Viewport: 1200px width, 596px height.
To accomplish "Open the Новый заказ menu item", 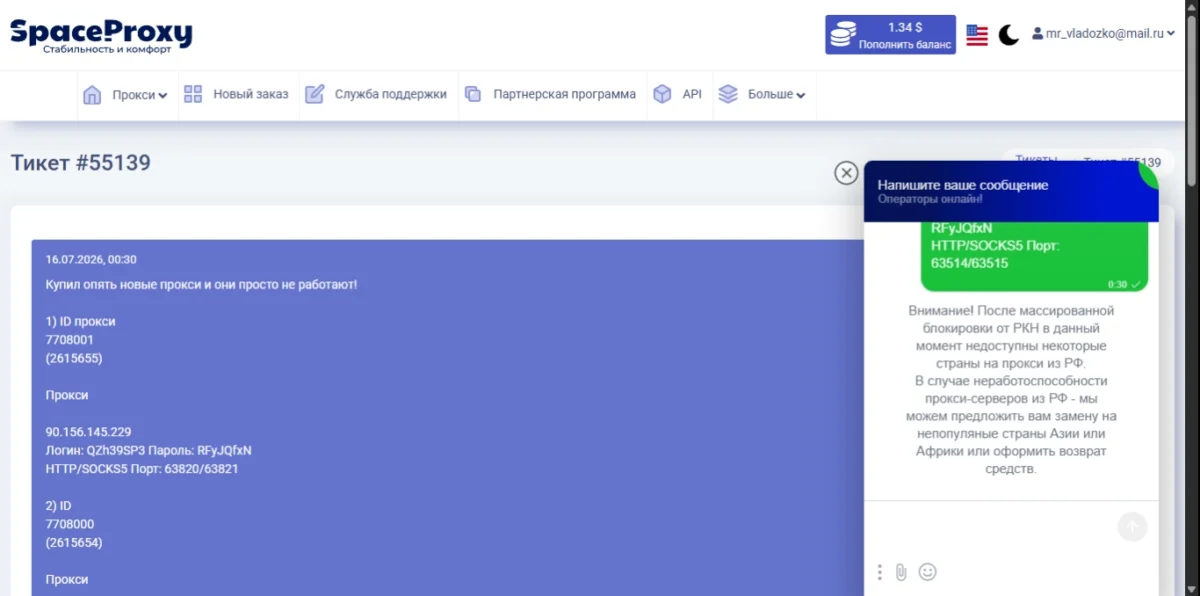I will [236, 95].
